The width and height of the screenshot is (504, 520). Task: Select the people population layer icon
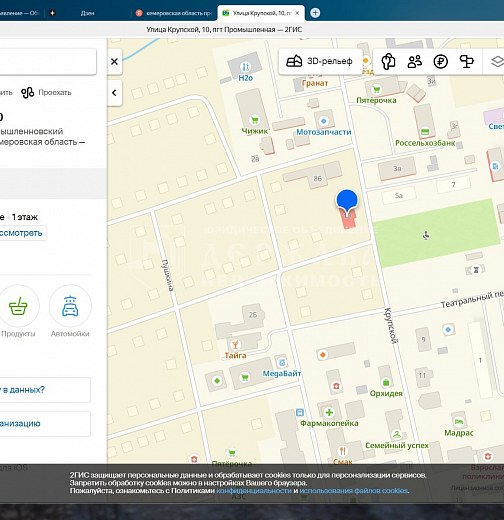414,62
